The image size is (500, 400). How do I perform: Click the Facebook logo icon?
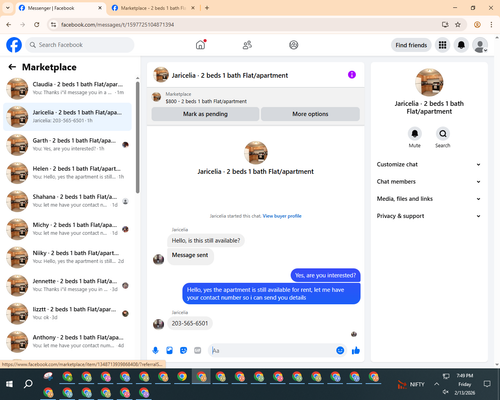pyautogui.click(x=14, y=45)
